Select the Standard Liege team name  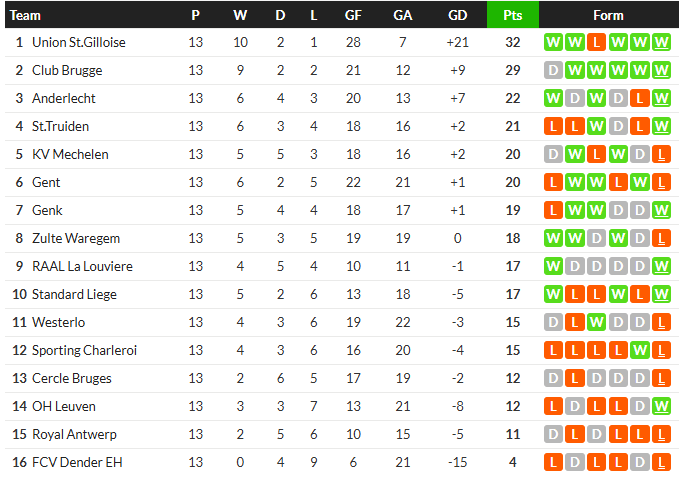tap(74, 295)
